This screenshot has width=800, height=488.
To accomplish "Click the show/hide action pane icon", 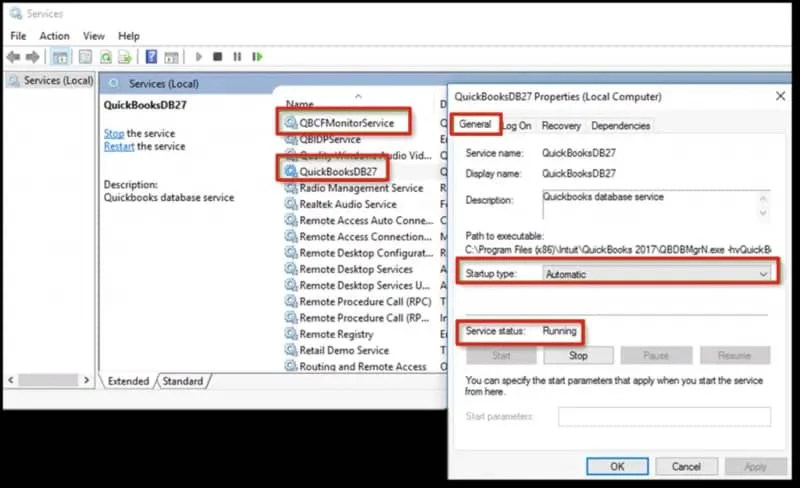I will click(x=171, y=57).
